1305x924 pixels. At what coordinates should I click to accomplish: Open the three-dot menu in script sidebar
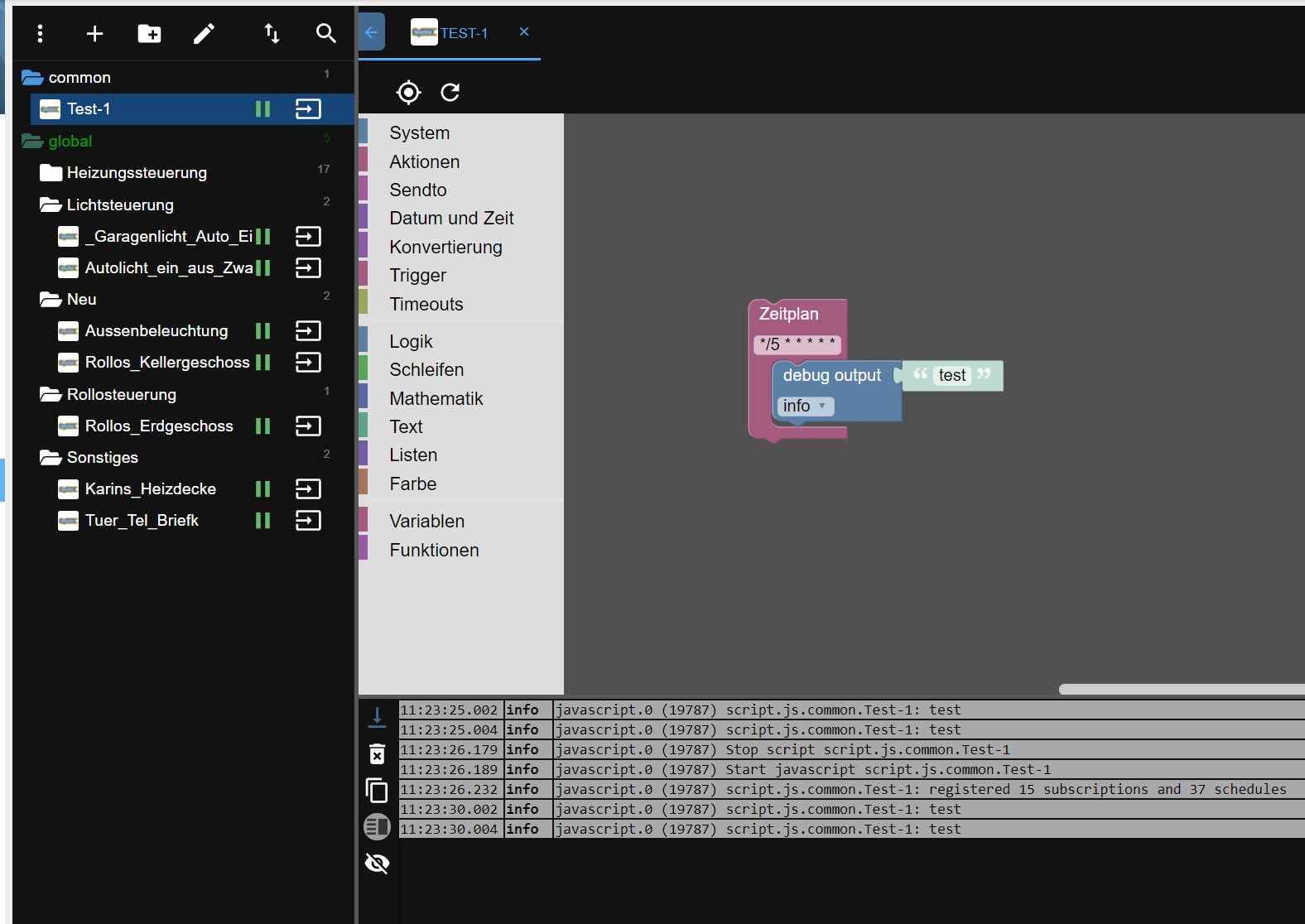pos(40,33)
